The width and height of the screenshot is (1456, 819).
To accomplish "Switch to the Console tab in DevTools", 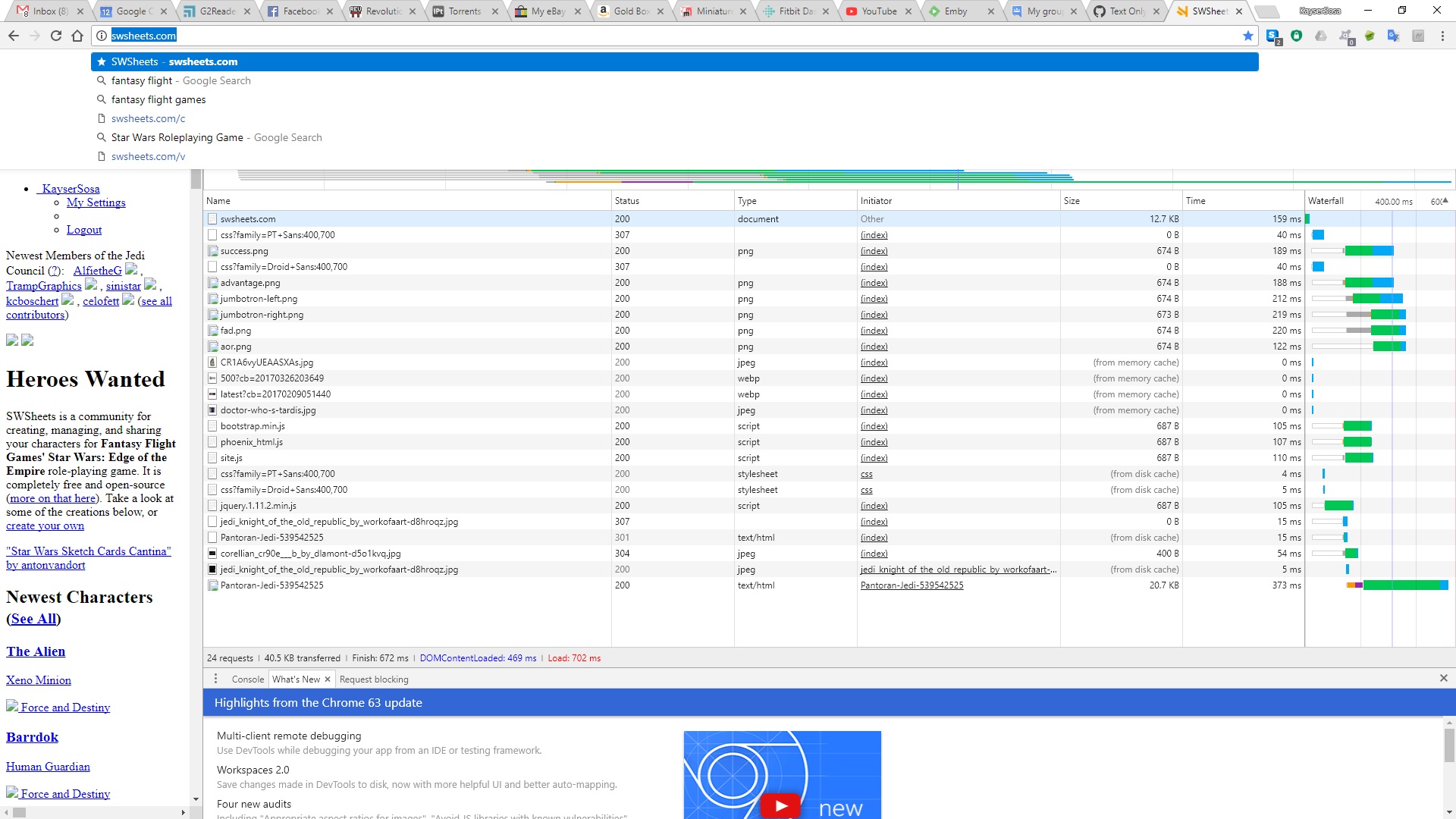I will [x=247, y=679].
